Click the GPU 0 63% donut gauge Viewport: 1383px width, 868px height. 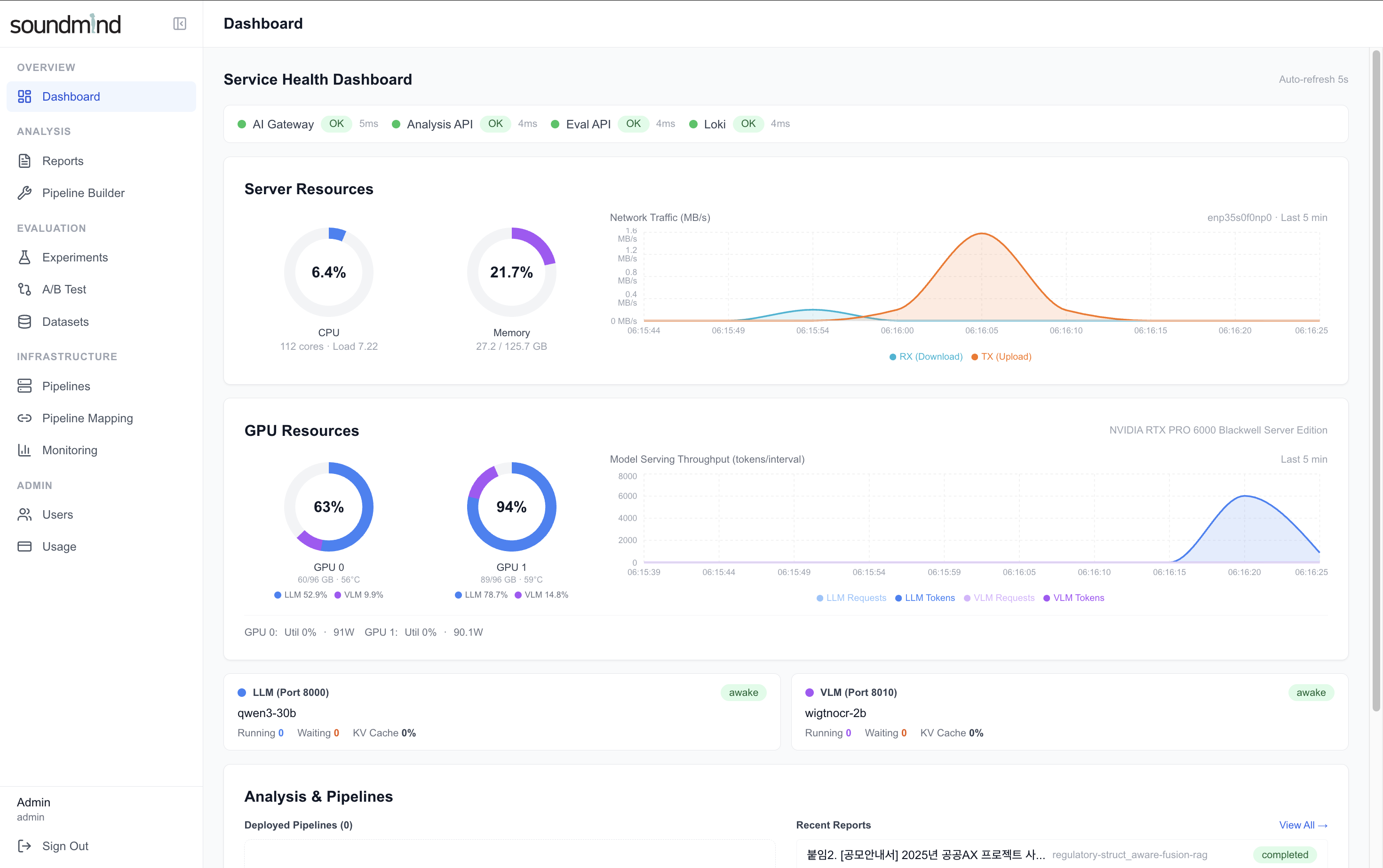click(328, 507)
